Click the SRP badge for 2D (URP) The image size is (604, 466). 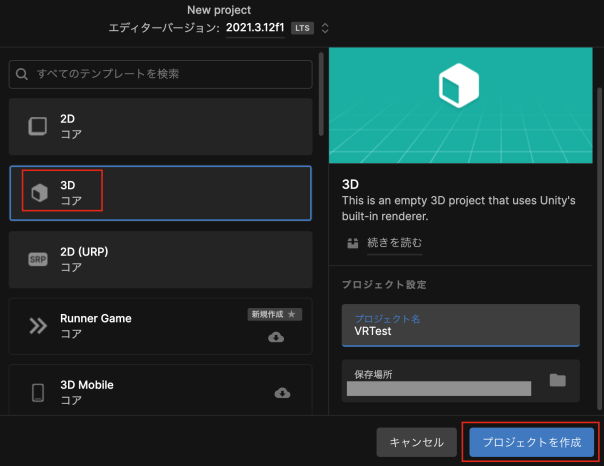[38, 259]
